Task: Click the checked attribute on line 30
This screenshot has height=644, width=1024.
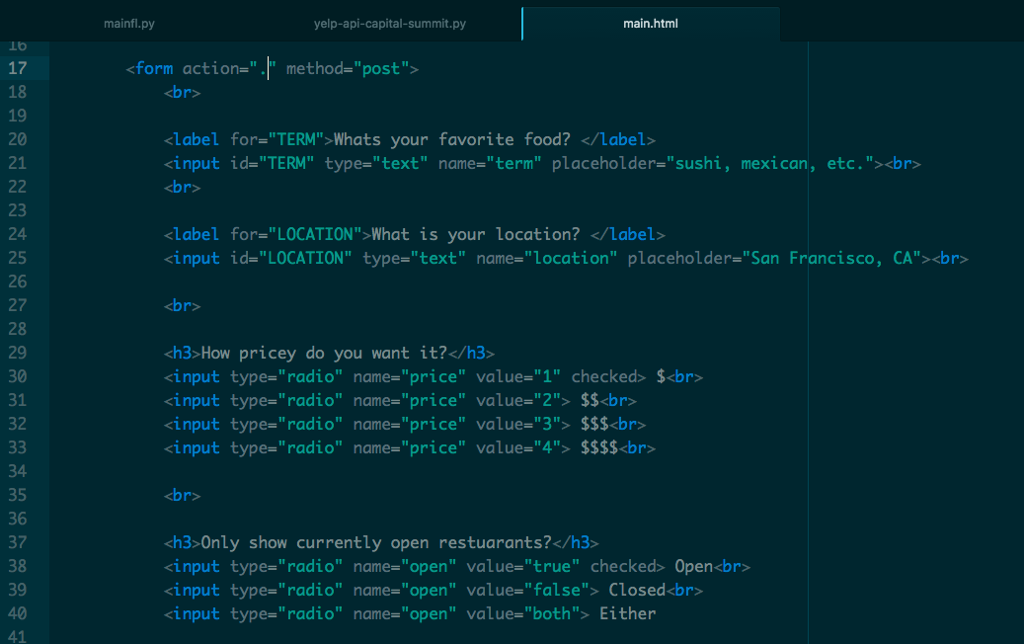Action: [603, 376]
